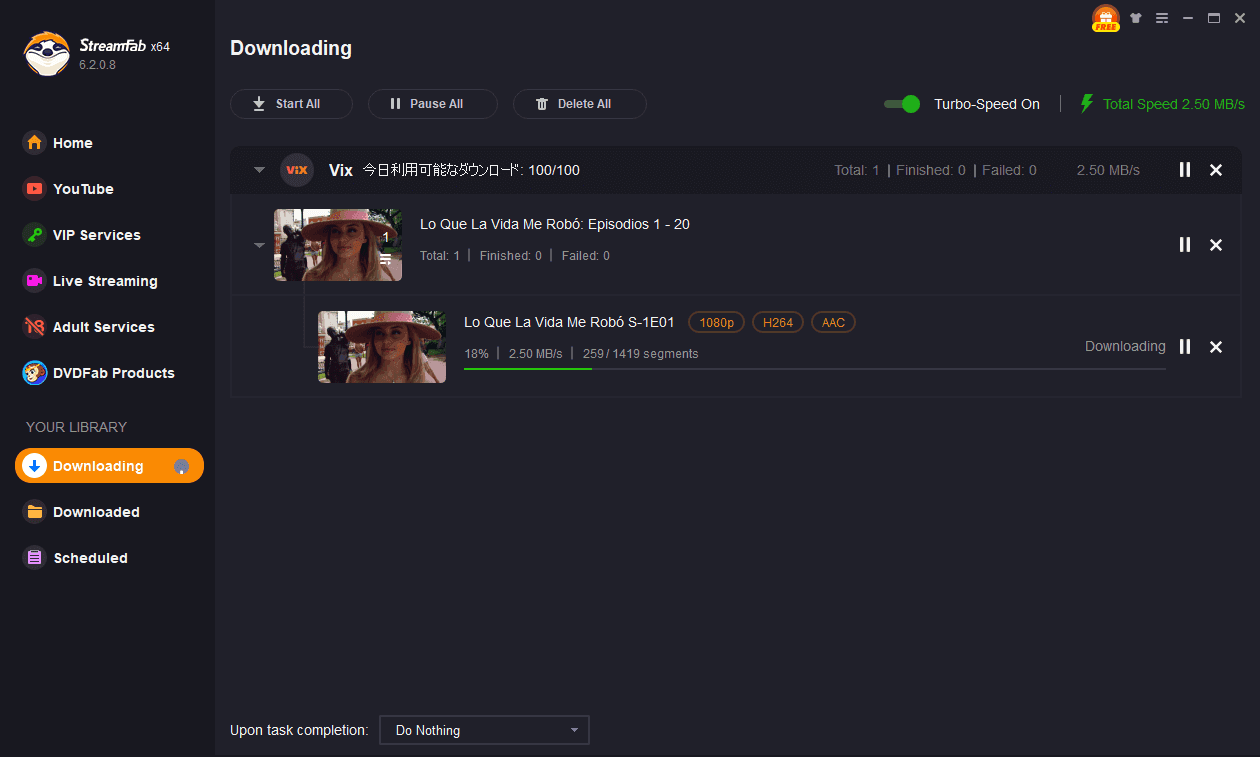Click the VIP Services key icon
The height and width of the screenshot is (757, 1260).
[x=35, y=235]
